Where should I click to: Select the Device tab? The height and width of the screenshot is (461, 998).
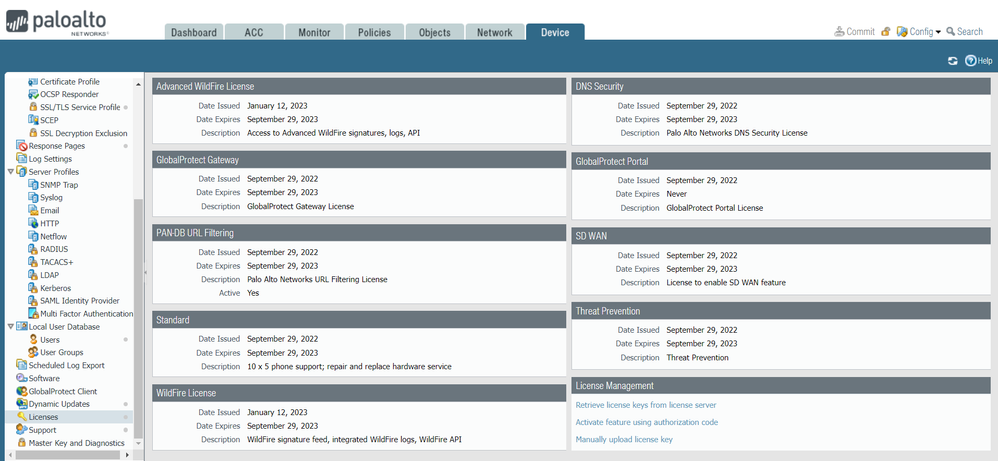click(x=555, y=32)
